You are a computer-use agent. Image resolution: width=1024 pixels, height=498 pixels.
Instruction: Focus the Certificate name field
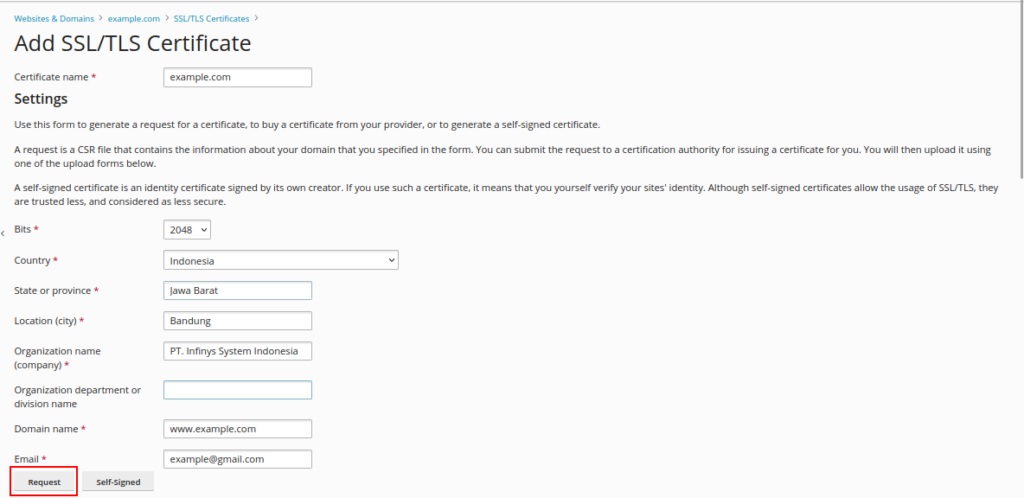pyautogui.click(x=238, y=77)
